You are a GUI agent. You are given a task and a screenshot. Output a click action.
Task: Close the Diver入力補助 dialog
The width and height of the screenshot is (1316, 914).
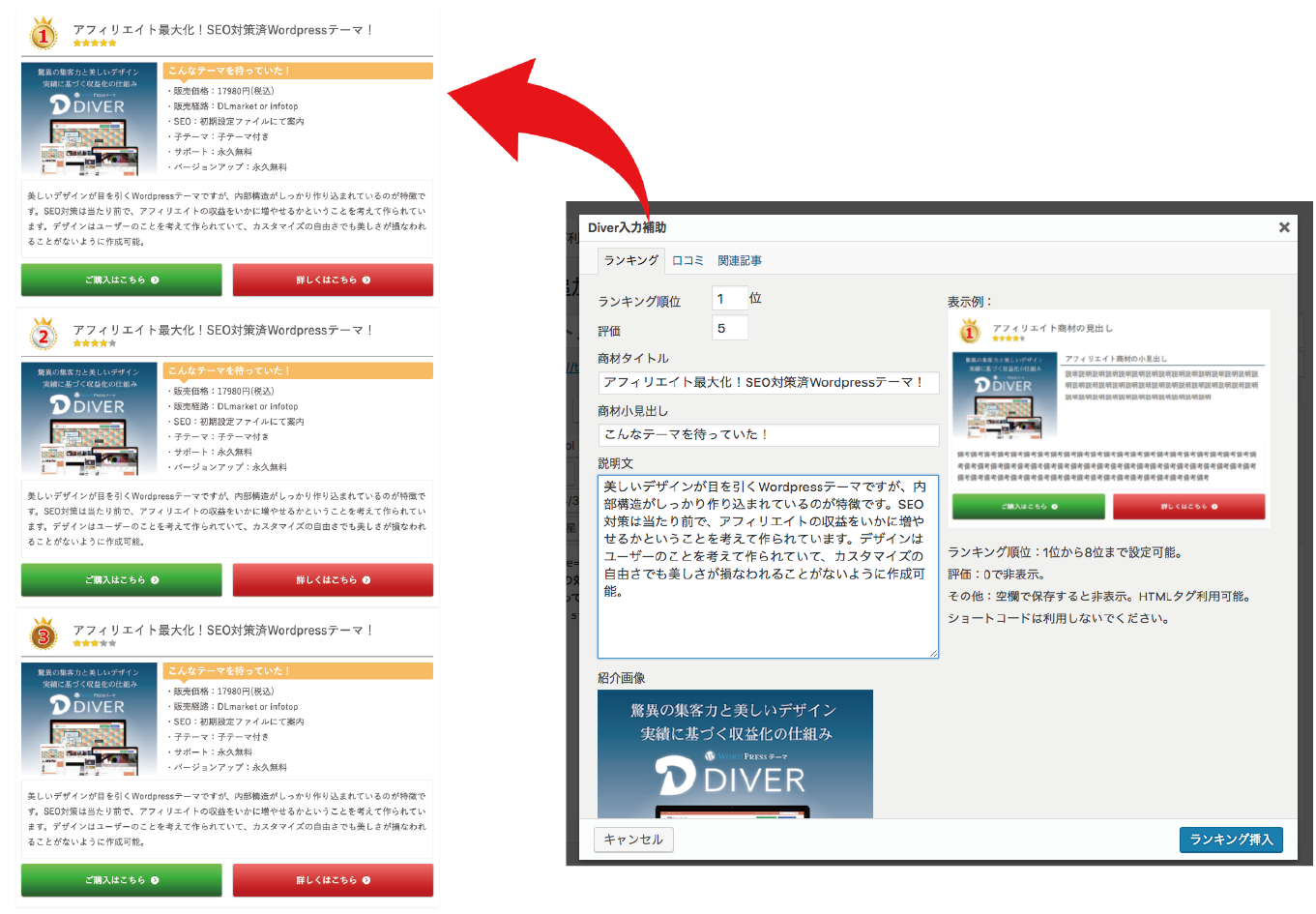[x=1284, y=227]
